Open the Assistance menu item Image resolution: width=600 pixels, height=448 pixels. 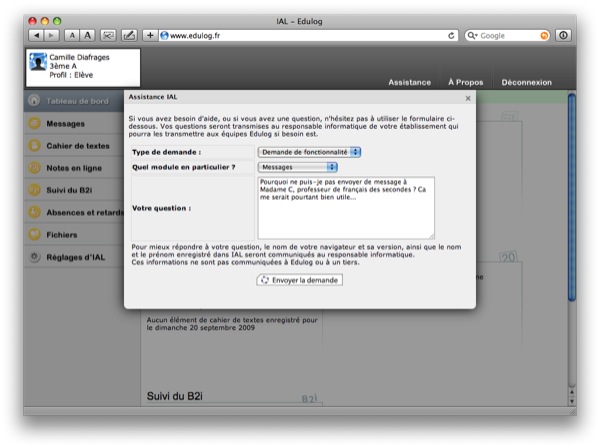click(409, 82)
